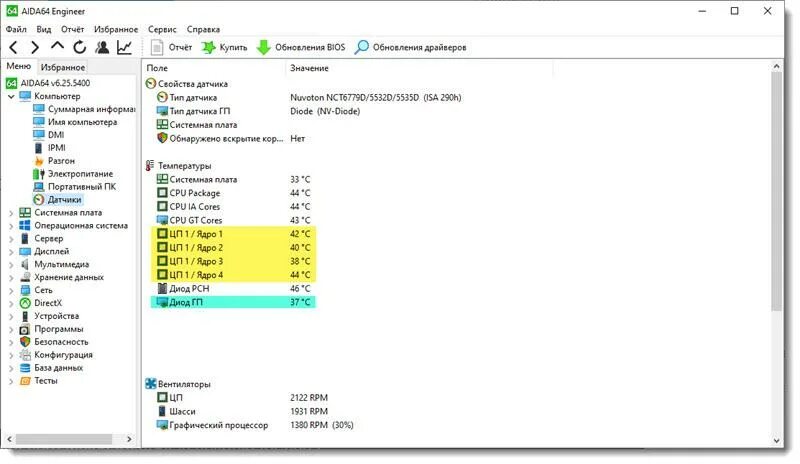Select the Датчики sensors tree item
The image size is (800, 464).
click(x=57, y=200)
